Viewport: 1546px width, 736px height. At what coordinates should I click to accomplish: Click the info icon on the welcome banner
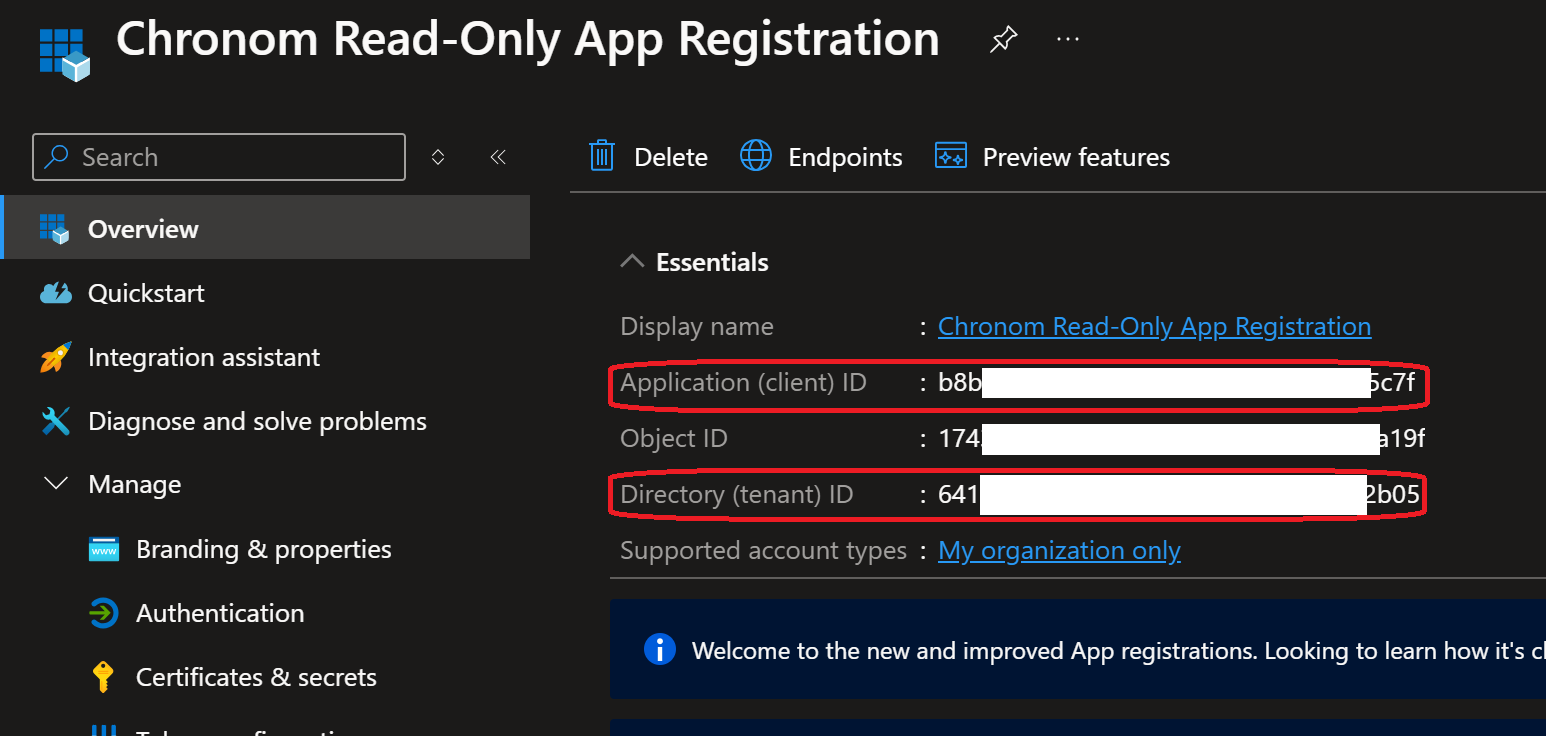(660, 649)
